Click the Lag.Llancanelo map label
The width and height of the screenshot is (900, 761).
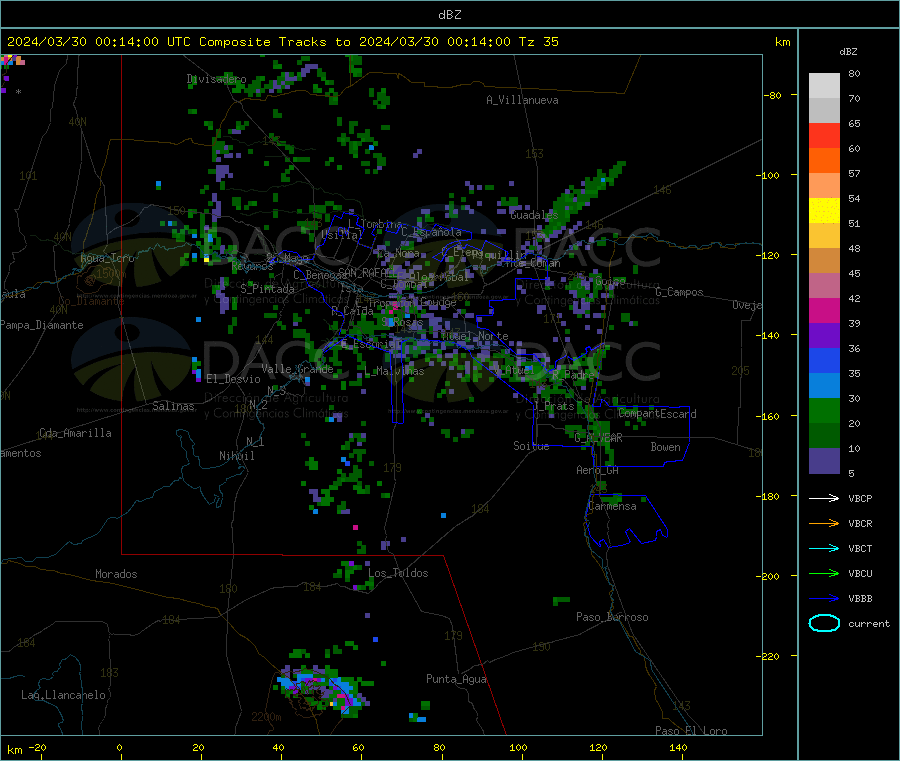pyautogui.click(x=63, y=695)
